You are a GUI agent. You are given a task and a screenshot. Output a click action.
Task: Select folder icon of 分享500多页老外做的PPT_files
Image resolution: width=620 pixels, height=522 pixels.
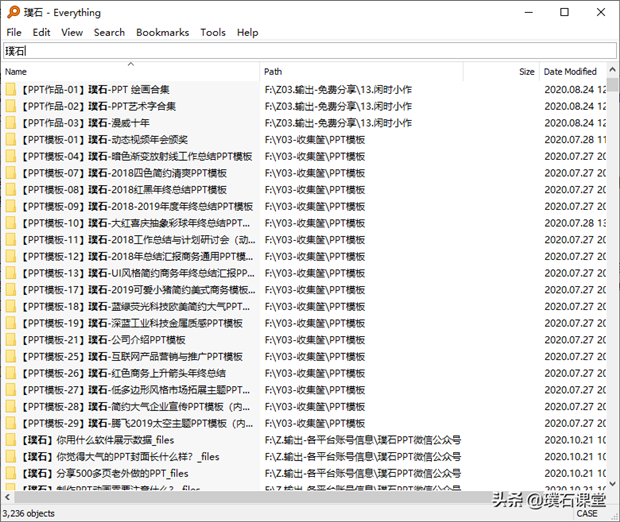pyautogui.click(x=11, y=473)
